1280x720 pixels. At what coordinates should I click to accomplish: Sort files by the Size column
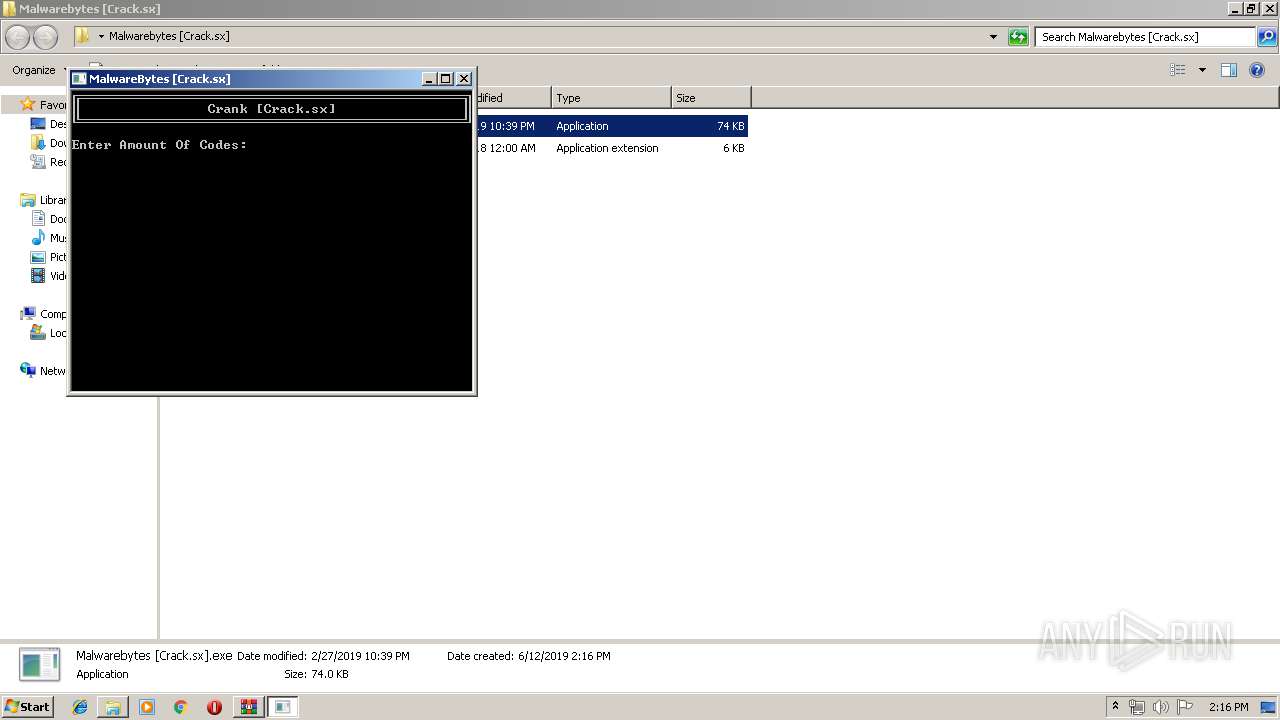711,98
